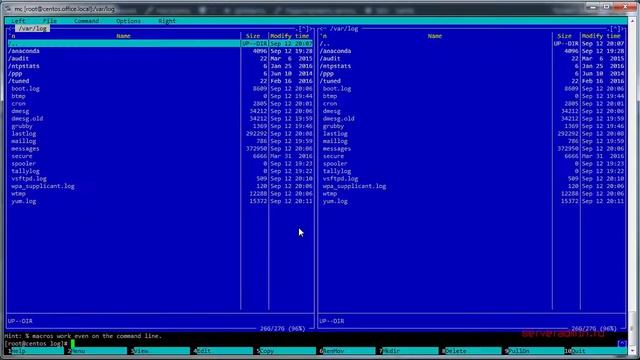Click the 7 Mkdir function key button
The height and width of the screenshot is (360, 640).
click(x=409, y=351)
